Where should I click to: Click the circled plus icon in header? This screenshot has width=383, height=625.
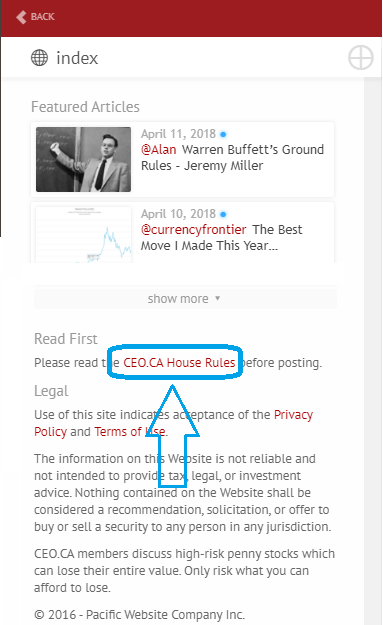[361, 57]
